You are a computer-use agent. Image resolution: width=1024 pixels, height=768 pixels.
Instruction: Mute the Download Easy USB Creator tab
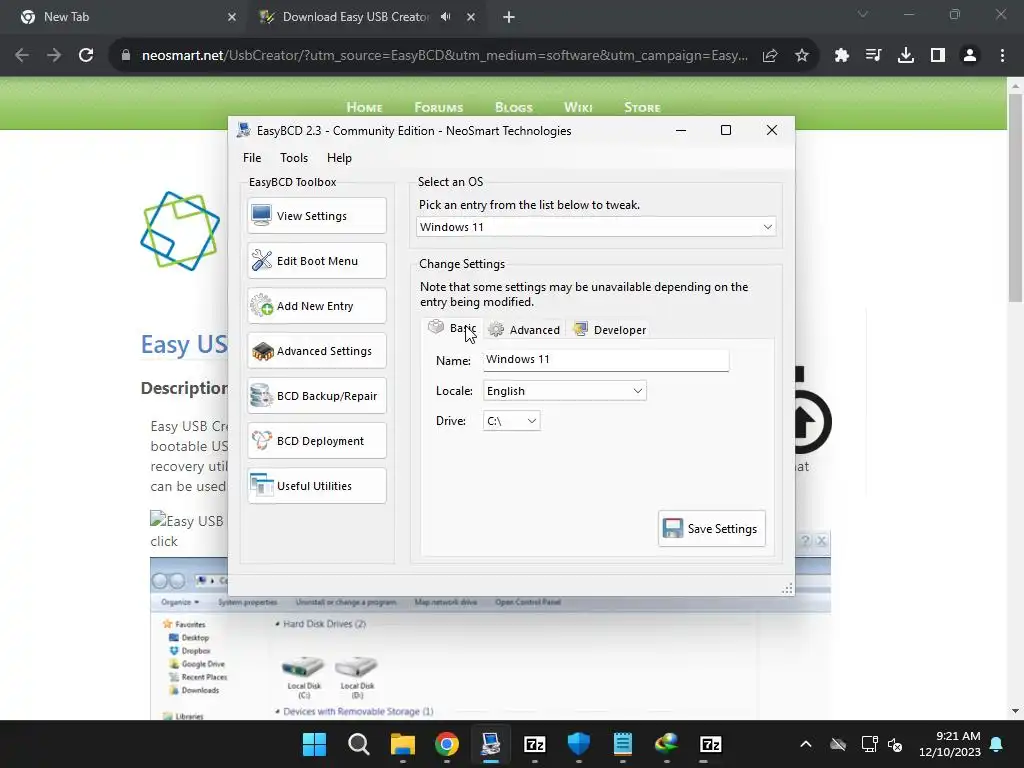445,17
